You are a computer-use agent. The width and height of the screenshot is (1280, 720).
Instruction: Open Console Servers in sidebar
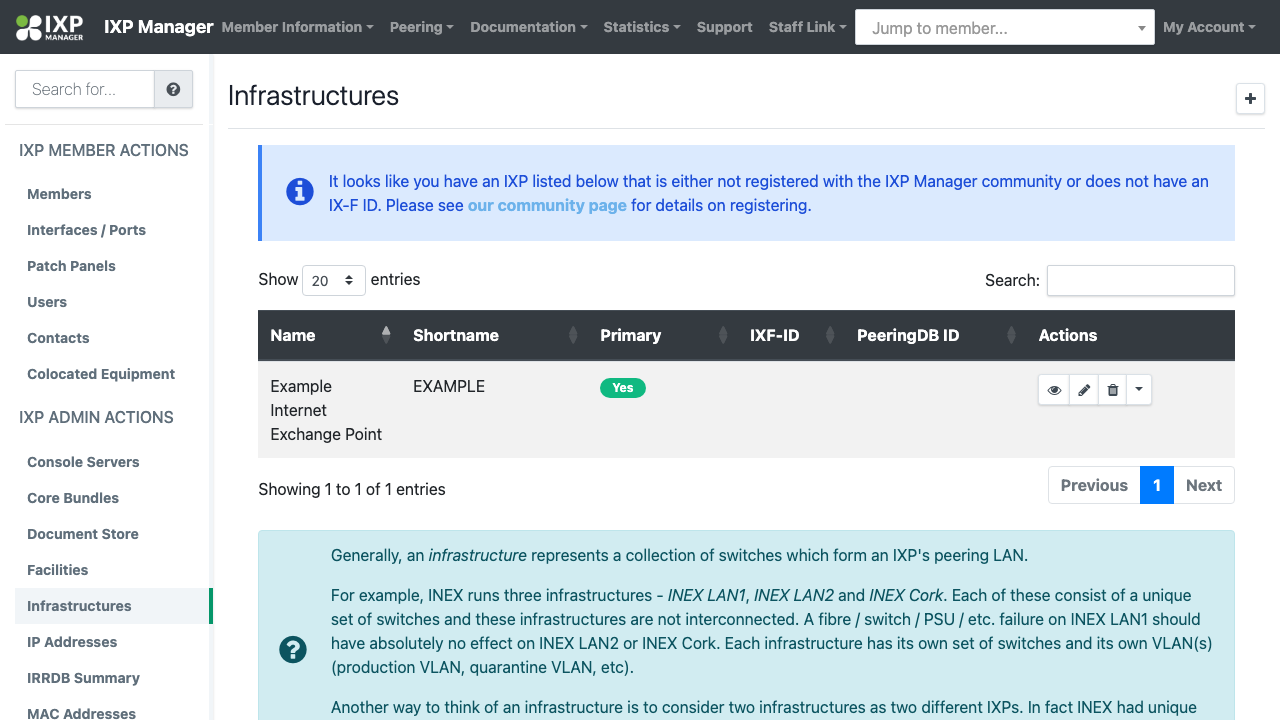coord(83,462)
